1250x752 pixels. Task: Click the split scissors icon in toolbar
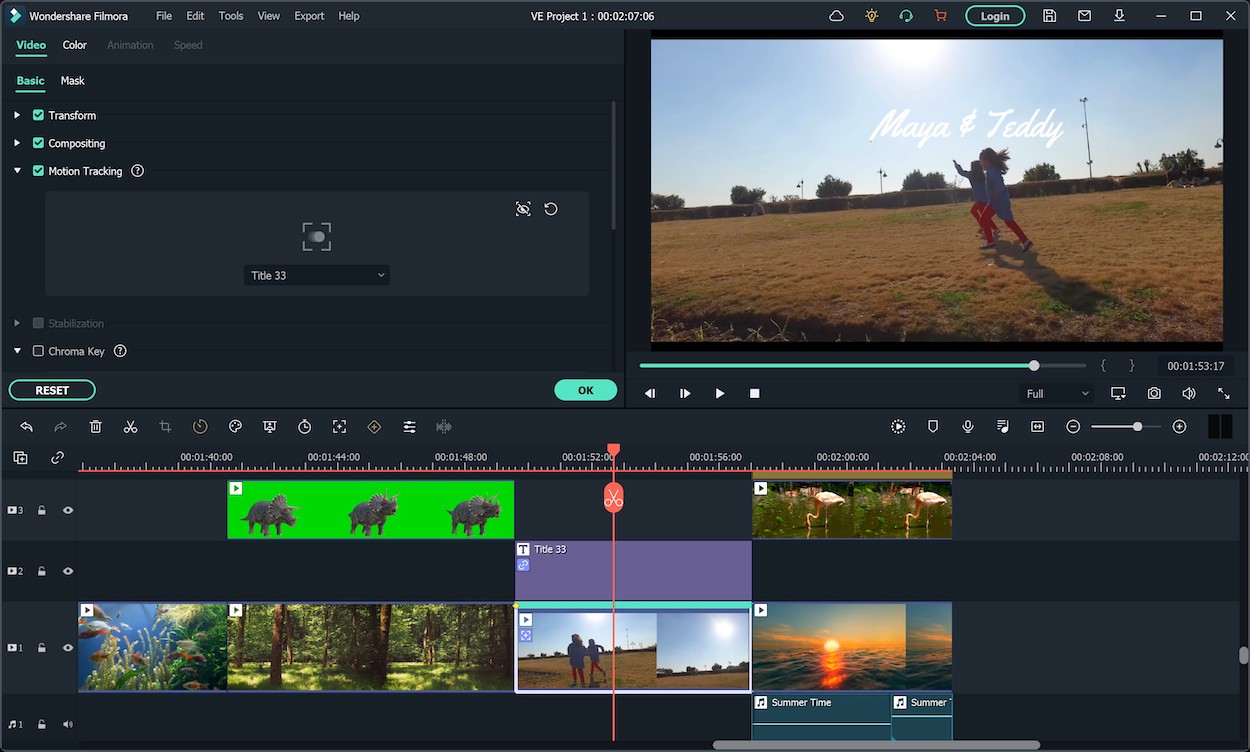click(x=130, y=427)
